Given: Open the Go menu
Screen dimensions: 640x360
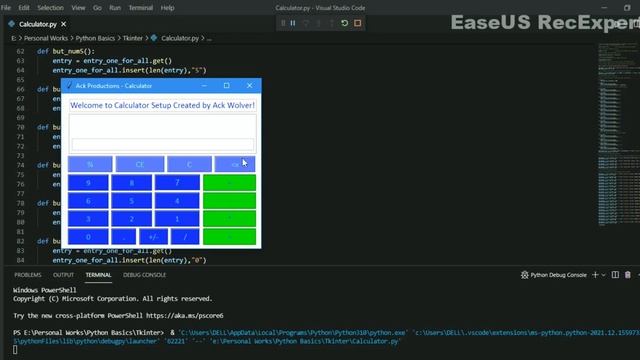Looking at the screenshot, I should coord(97,8).
